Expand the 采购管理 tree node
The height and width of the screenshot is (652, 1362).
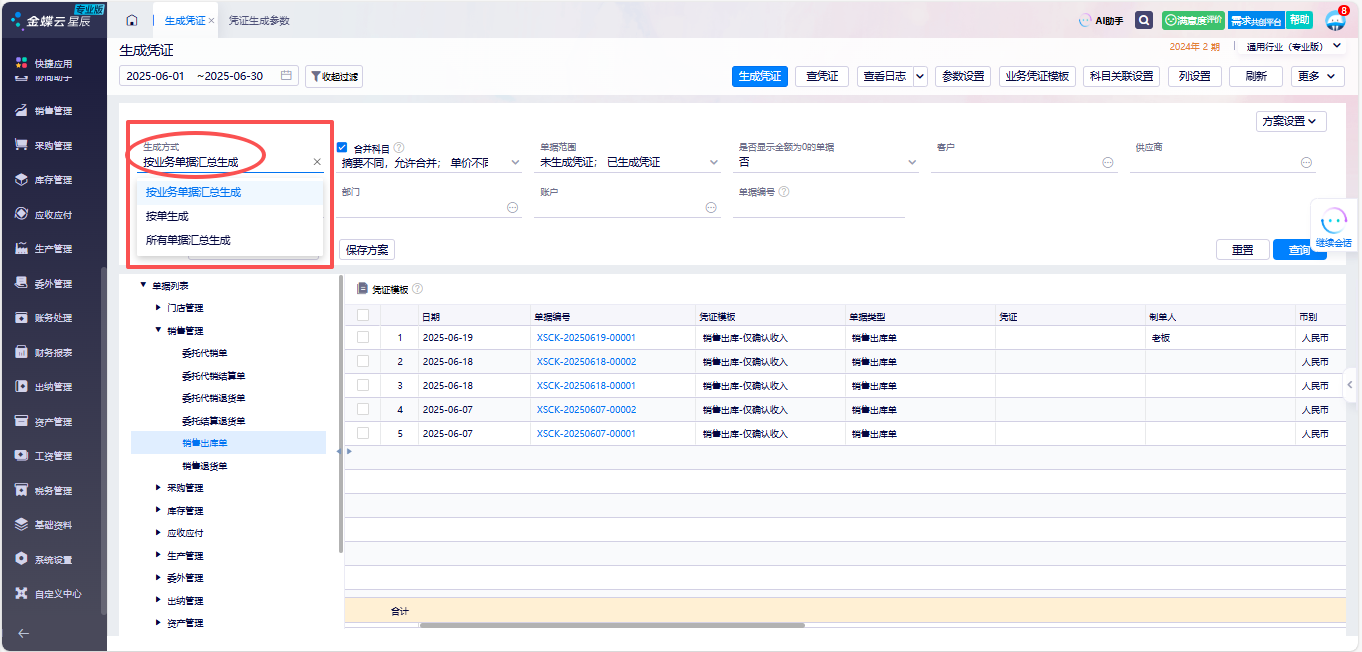tap(158, 488)
